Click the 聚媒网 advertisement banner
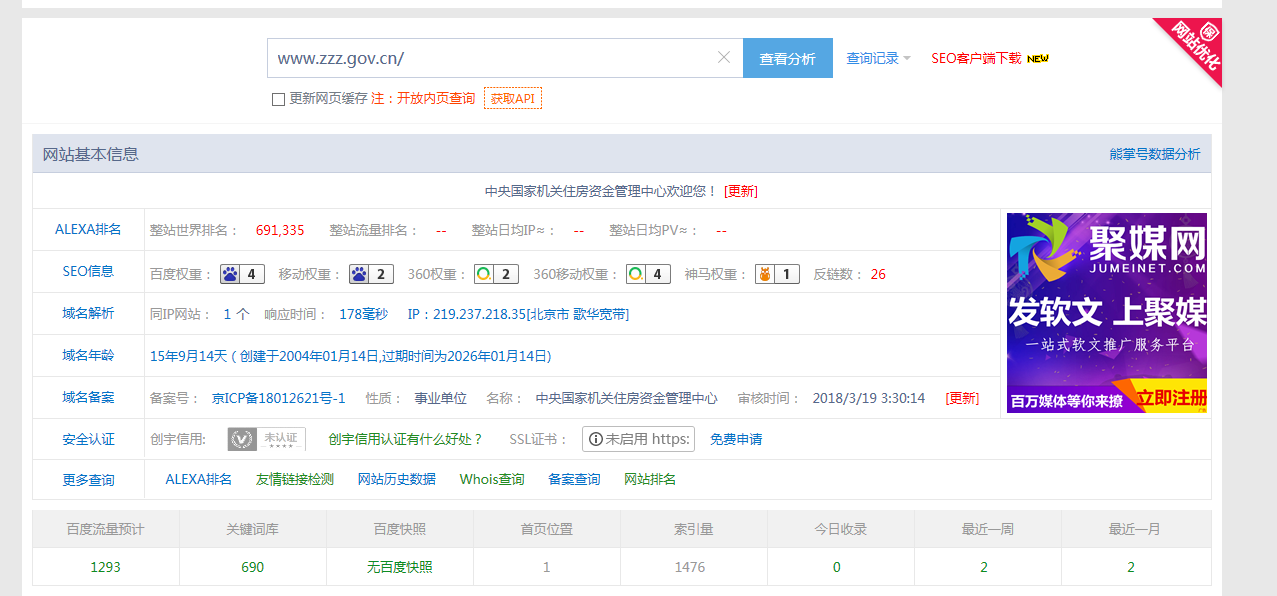 coord(1107,313)
